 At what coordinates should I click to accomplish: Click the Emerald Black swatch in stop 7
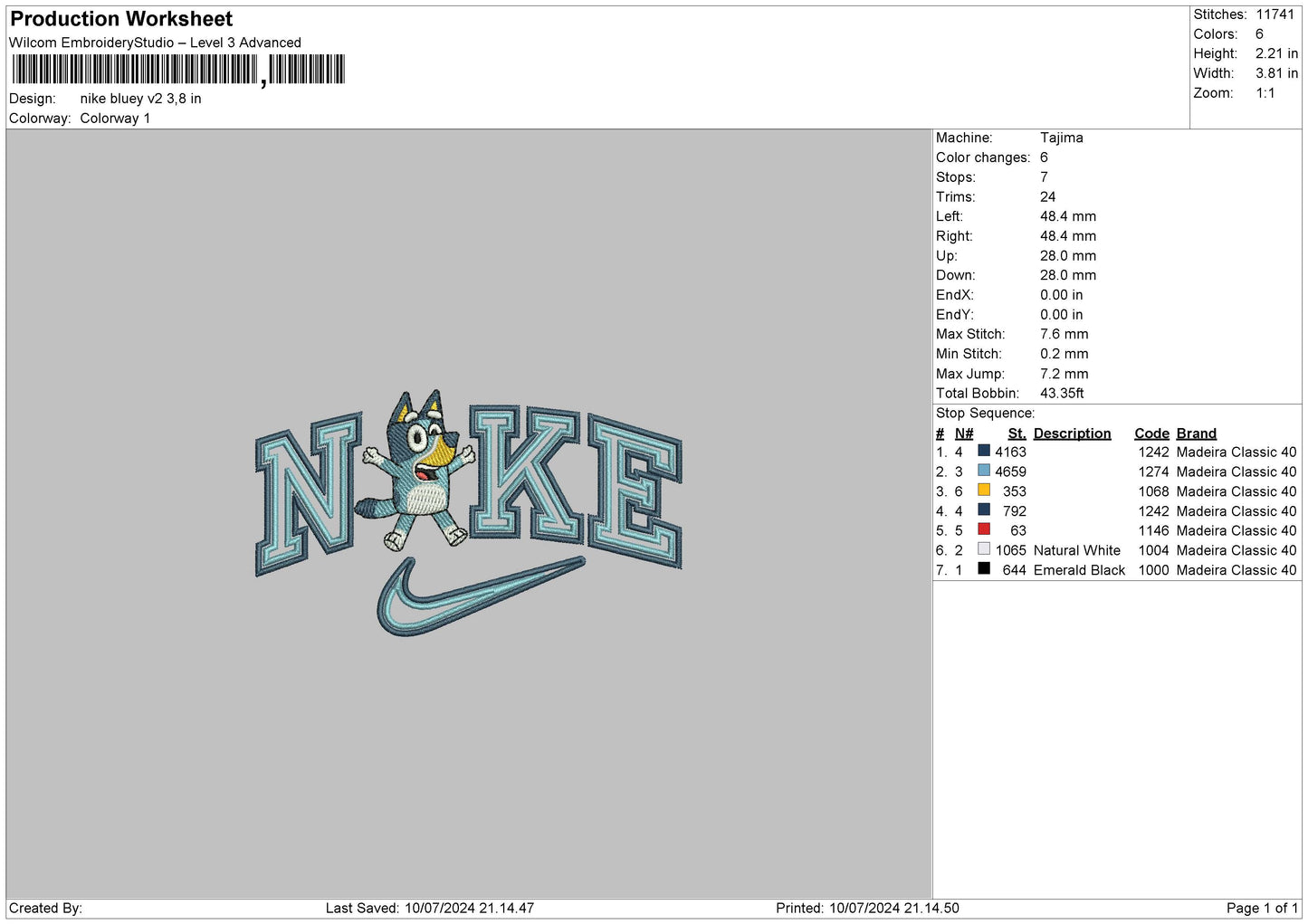(x=984, y=569)
